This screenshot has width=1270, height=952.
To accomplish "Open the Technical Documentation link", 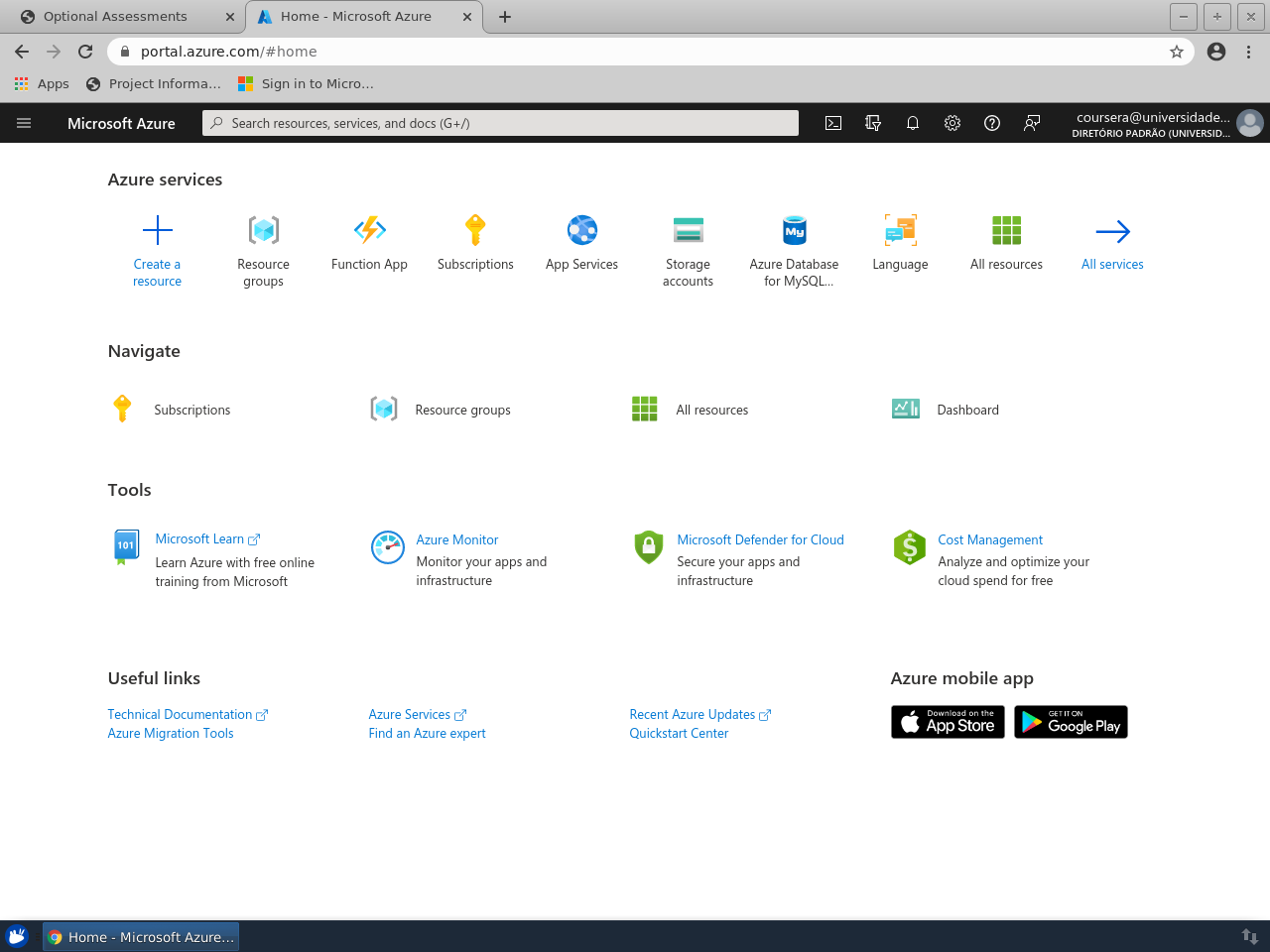I will 188,714.
